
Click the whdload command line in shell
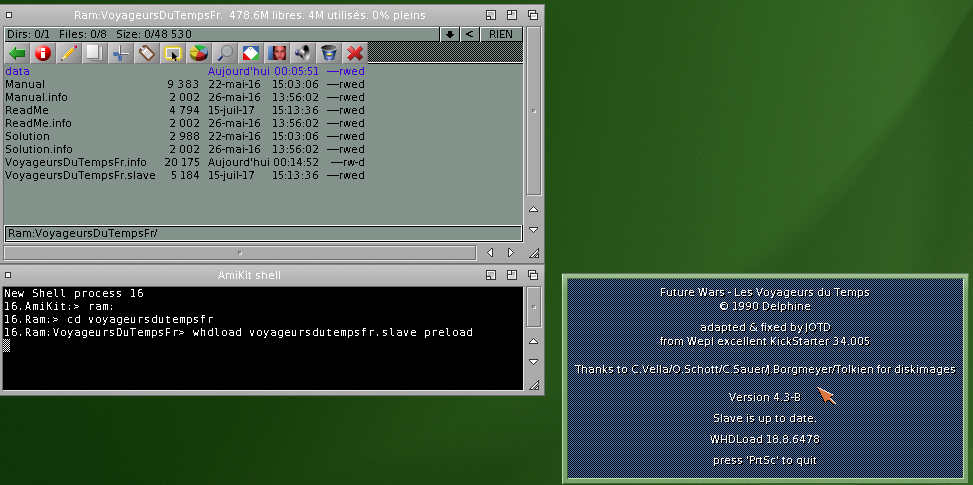238,332
